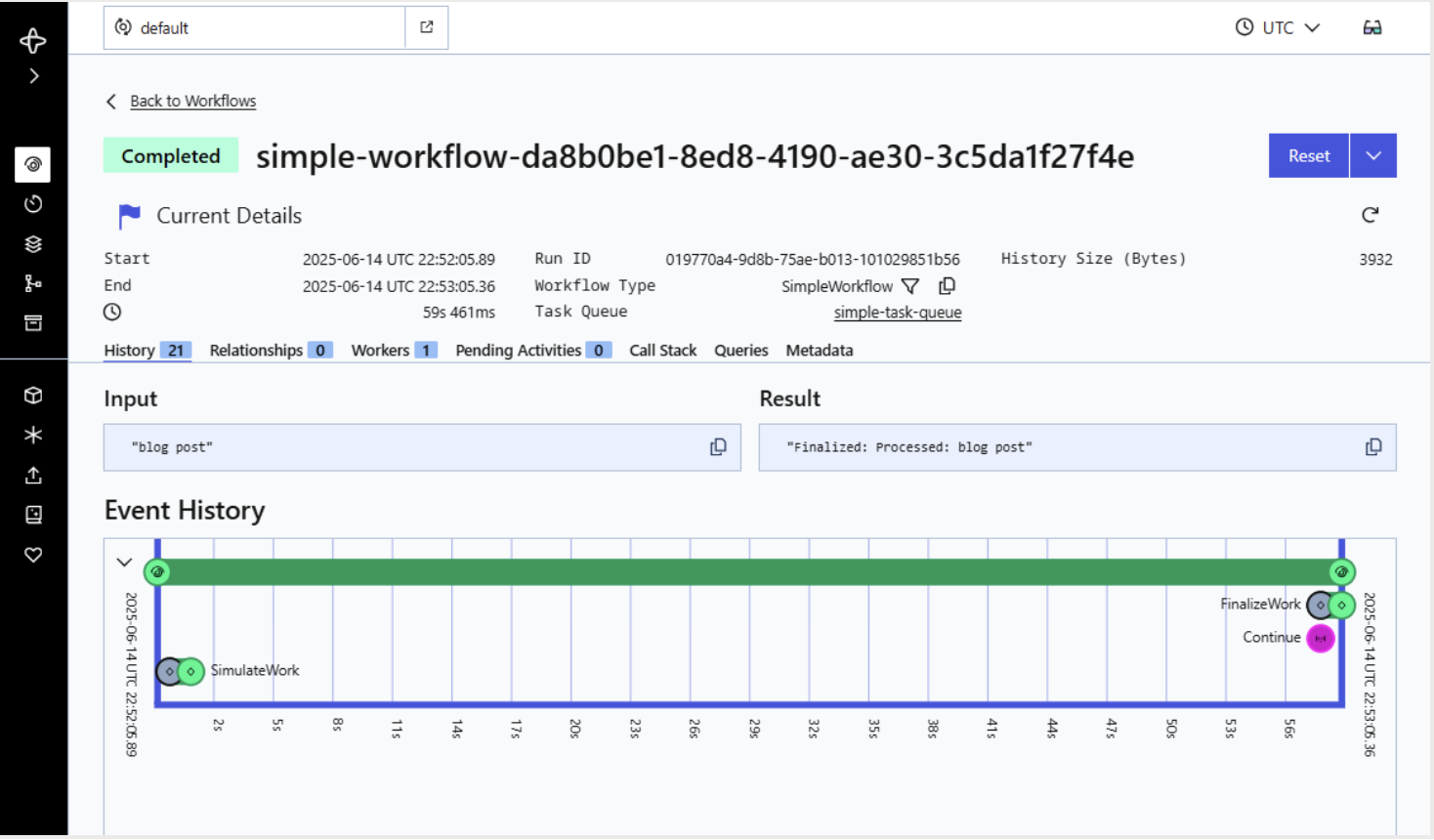1434x840 pixels.
Task: Open the dropdown arrow beside Reset
Action: (x=1373, y=155)
